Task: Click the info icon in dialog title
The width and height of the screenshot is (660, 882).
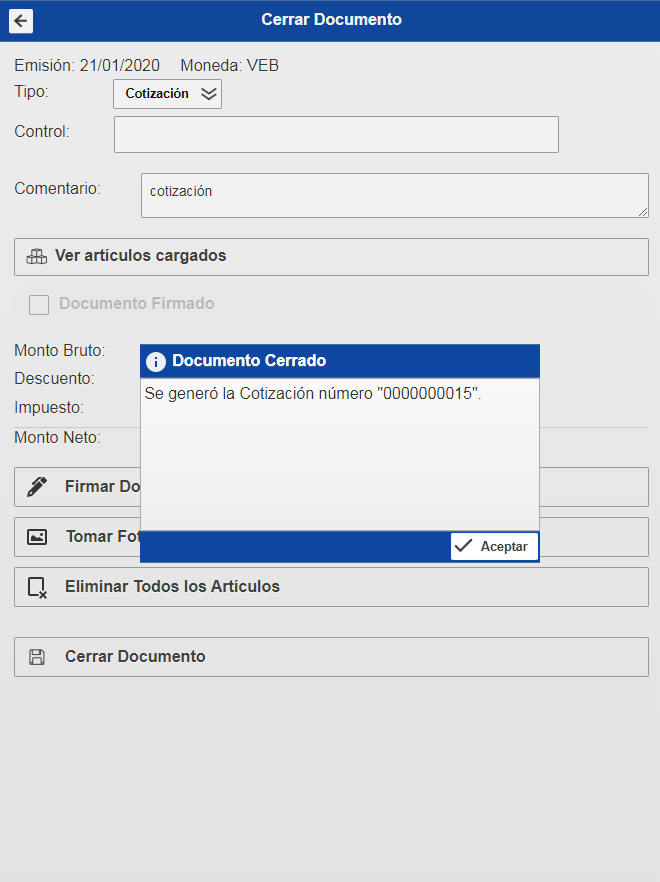Action: coord(156,361)
